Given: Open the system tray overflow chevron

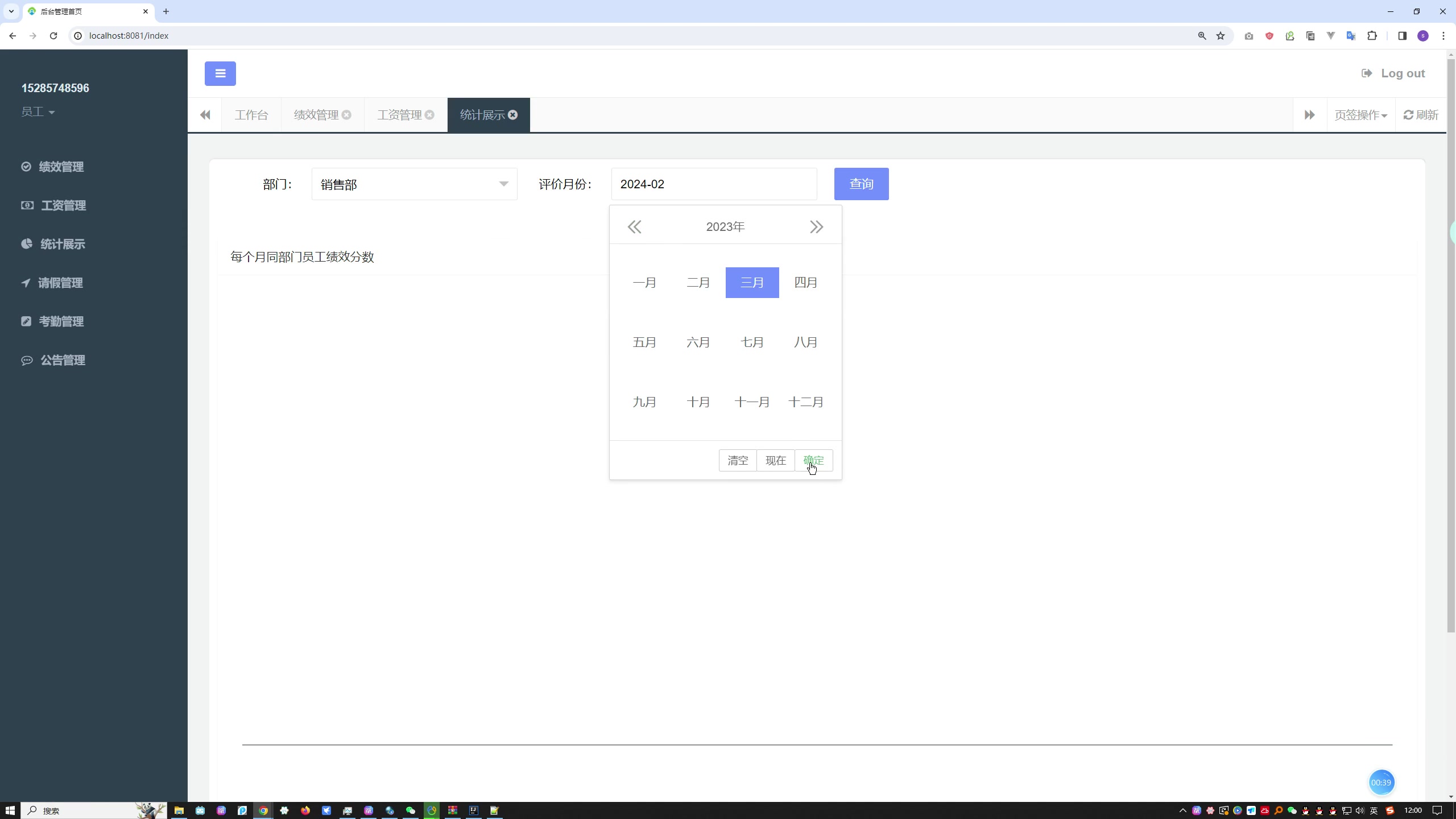Looking at the screenshot, I should 1182,810.
